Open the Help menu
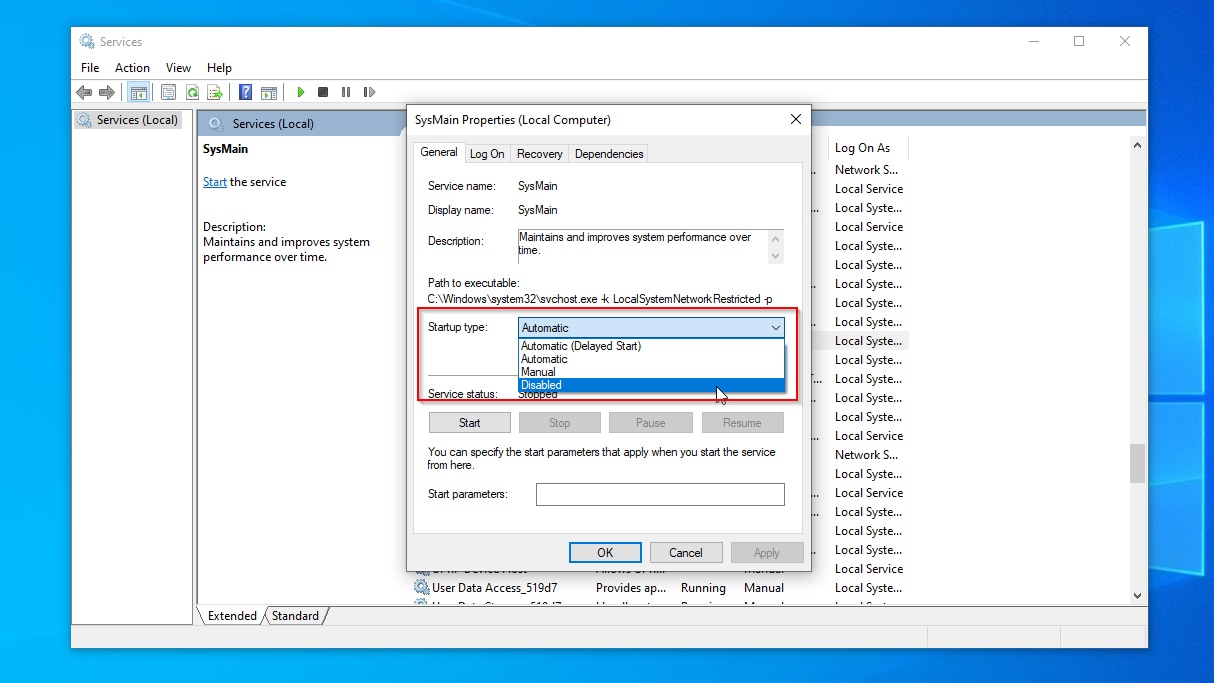This screenshot has height=683, width=1214. pos(219,68)
